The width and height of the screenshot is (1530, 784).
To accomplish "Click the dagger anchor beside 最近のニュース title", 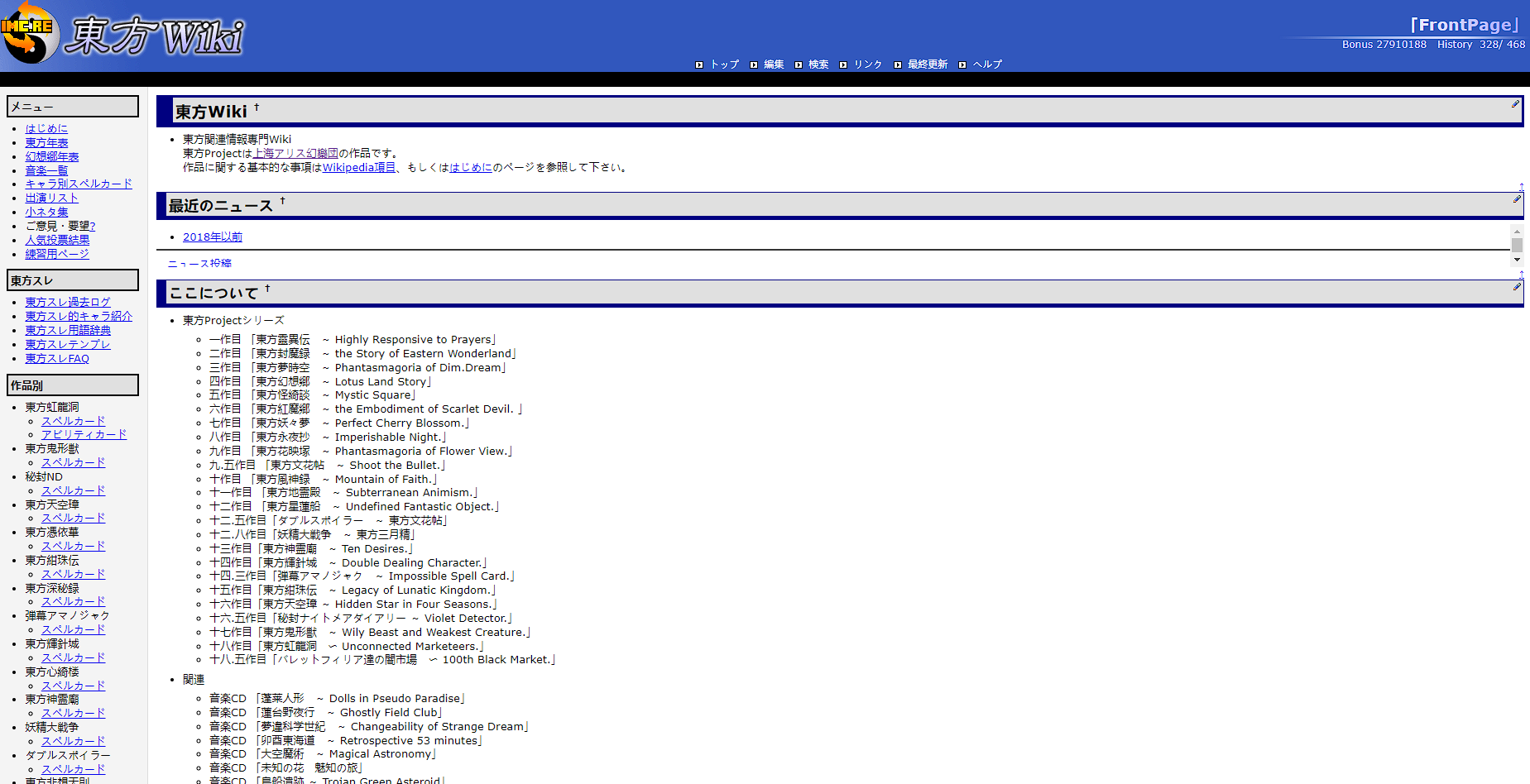I will (x=282, y=201).
